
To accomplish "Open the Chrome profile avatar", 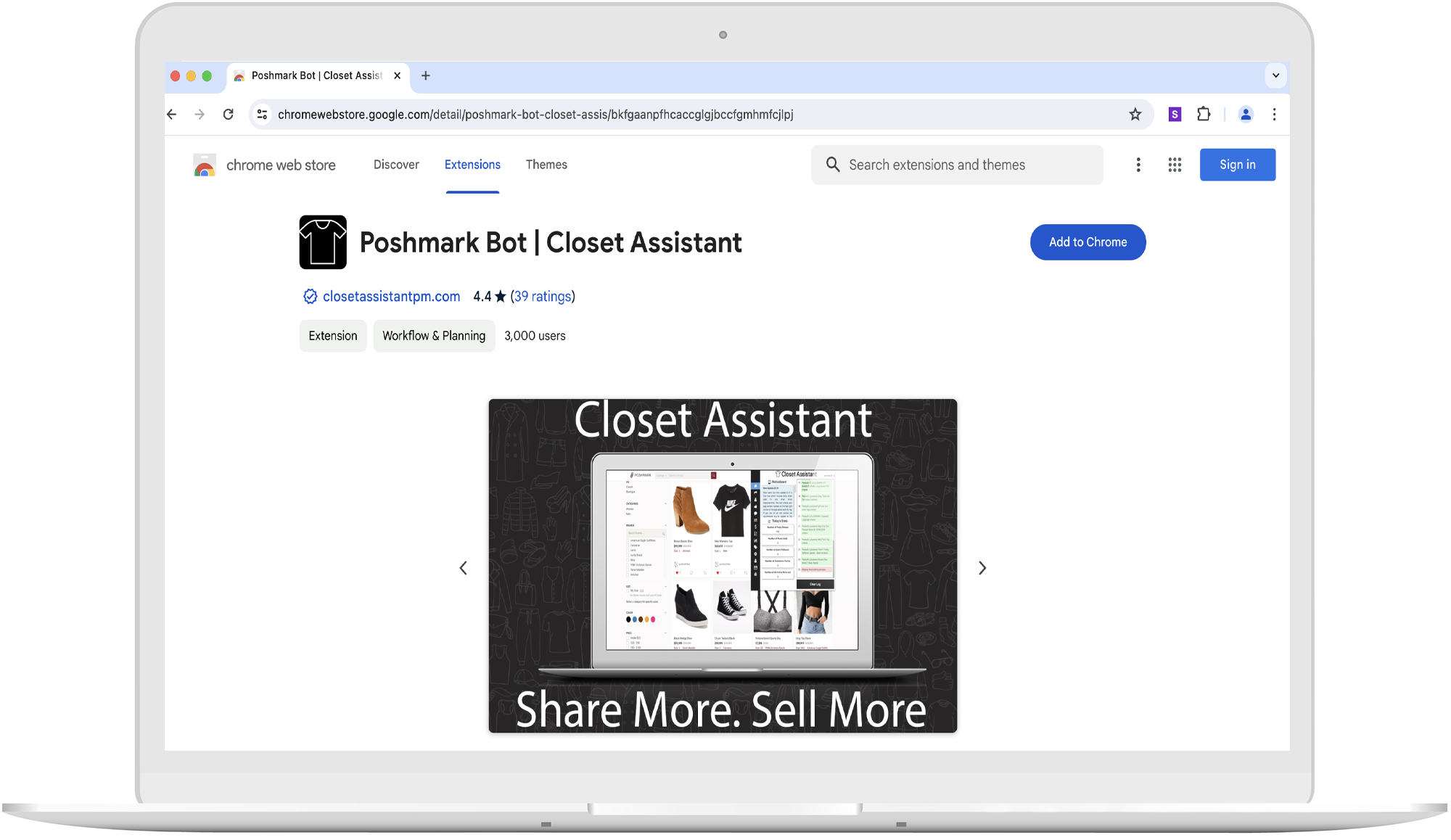I will pos(1246,115).
